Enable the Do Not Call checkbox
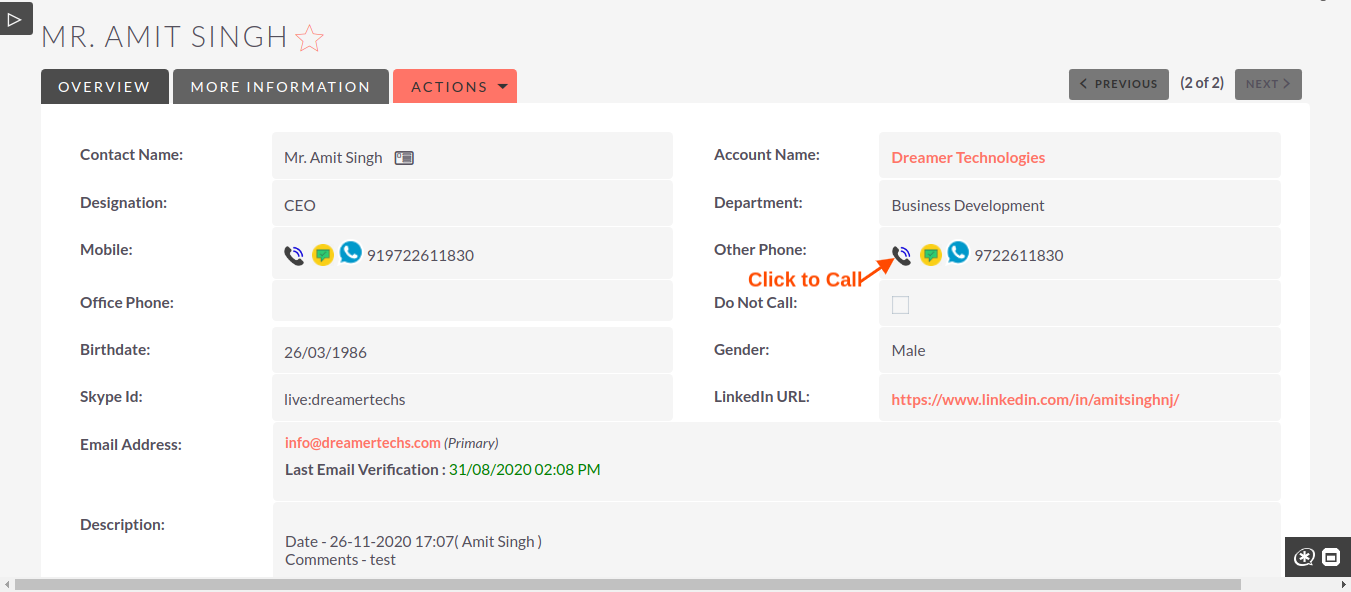Viewport: 1351px width, 592px height. pyautogui.click(x=900, y=304)
